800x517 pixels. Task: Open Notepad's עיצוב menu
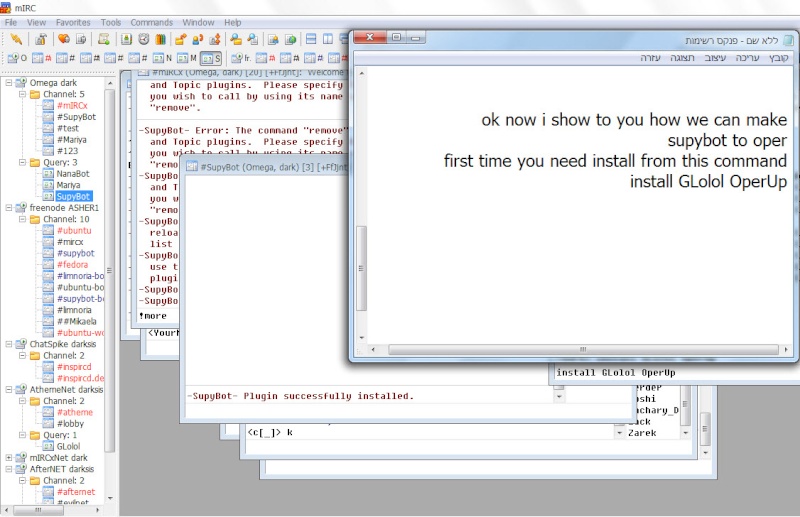click(715, 58)
